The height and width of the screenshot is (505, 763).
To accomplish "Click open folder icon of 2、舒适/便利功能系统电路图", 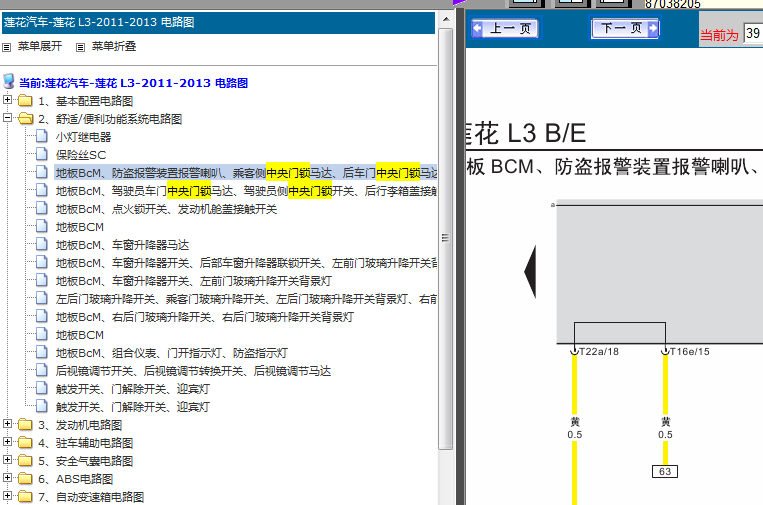I will coord(25,119).
